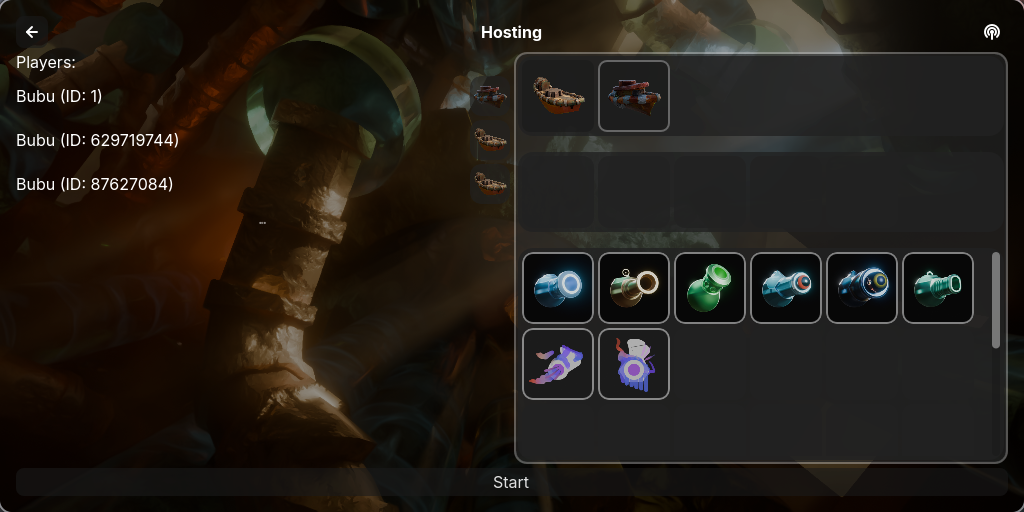Click ship thumbnail beside Bubu ID 87627084
Image resolution: width=1024 pixels, height=512 pixels.
click(x=490, y=184)
